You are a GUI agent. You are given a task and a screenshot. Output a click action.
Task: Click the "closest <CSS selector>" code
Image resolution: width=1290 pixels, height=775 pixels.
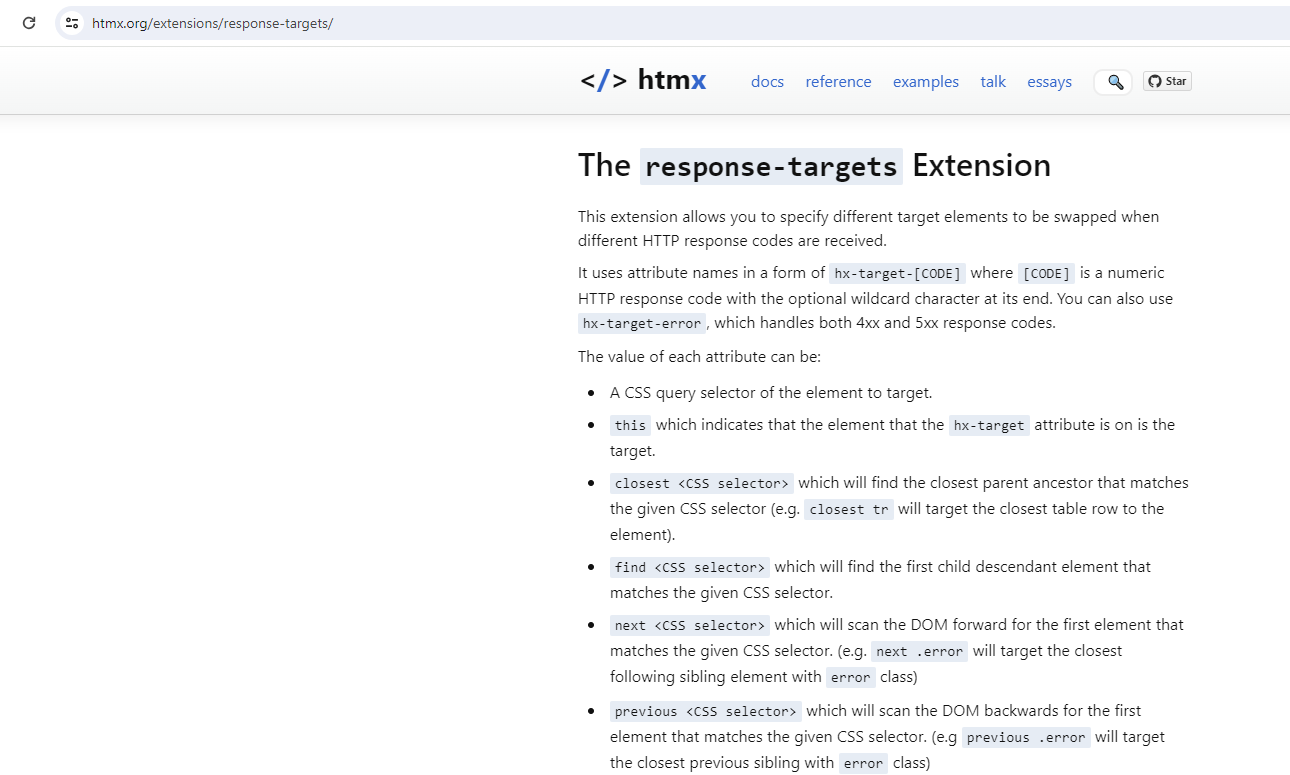702,484
